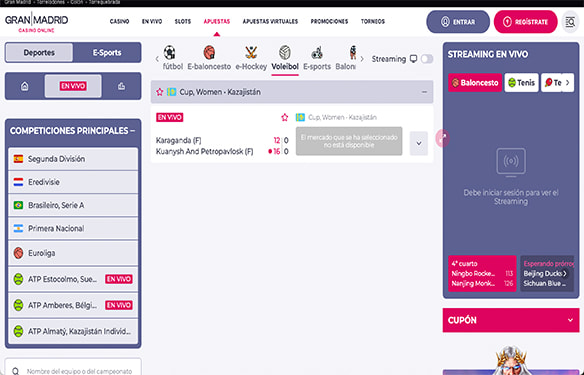584x375 pixels.
Task: Open the Slots menu
Action: point(183,22)
